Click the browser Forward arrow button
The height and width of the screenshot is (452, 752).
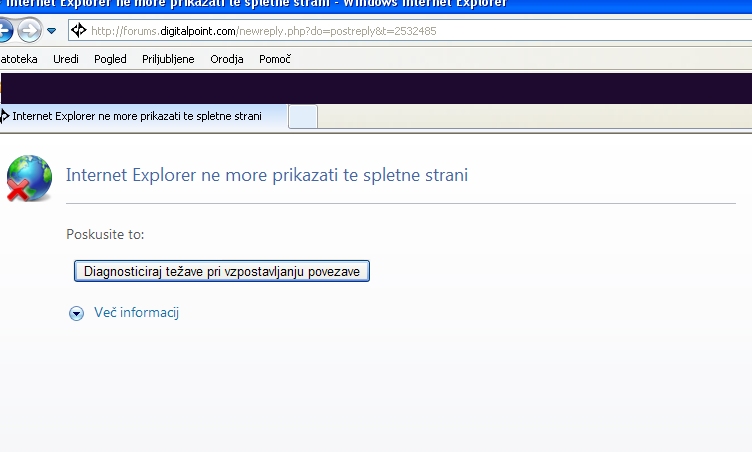point(29,31)
